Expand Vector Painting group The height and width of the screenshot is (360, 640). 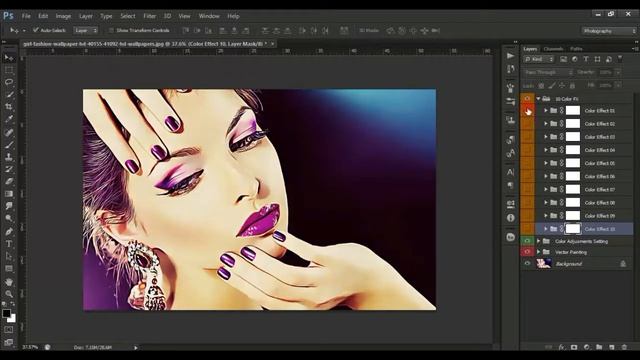[538, 252]
